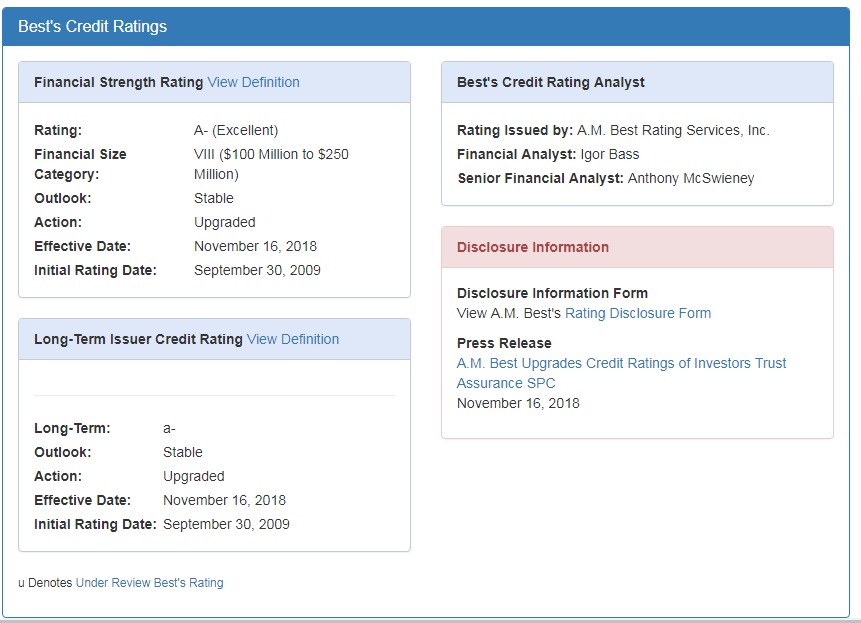Select the A- (Excellent) rating value
Image resolution: width=861 pixels, height=623 pixels.
236,131
